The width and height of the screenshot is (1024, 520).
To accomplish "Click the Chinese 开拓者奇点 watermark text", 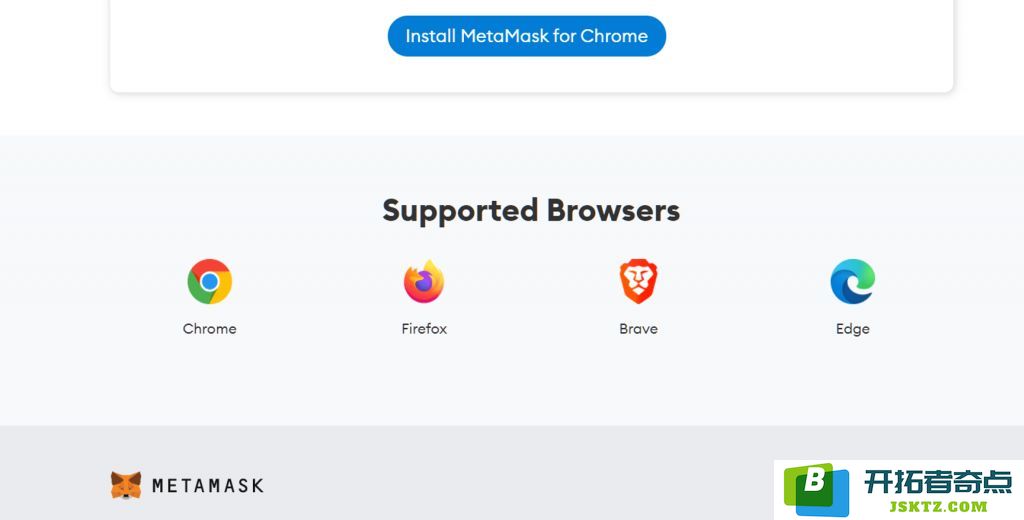I will (938, 482).
